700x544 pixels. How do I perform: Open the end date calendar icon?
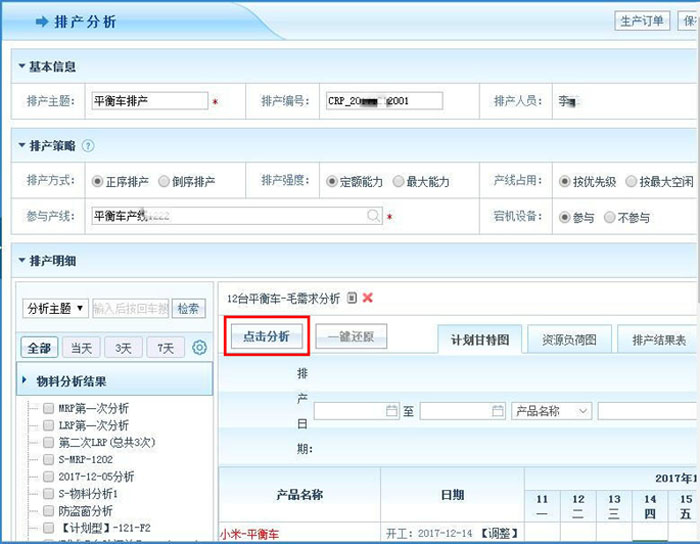tap(497, 411)
